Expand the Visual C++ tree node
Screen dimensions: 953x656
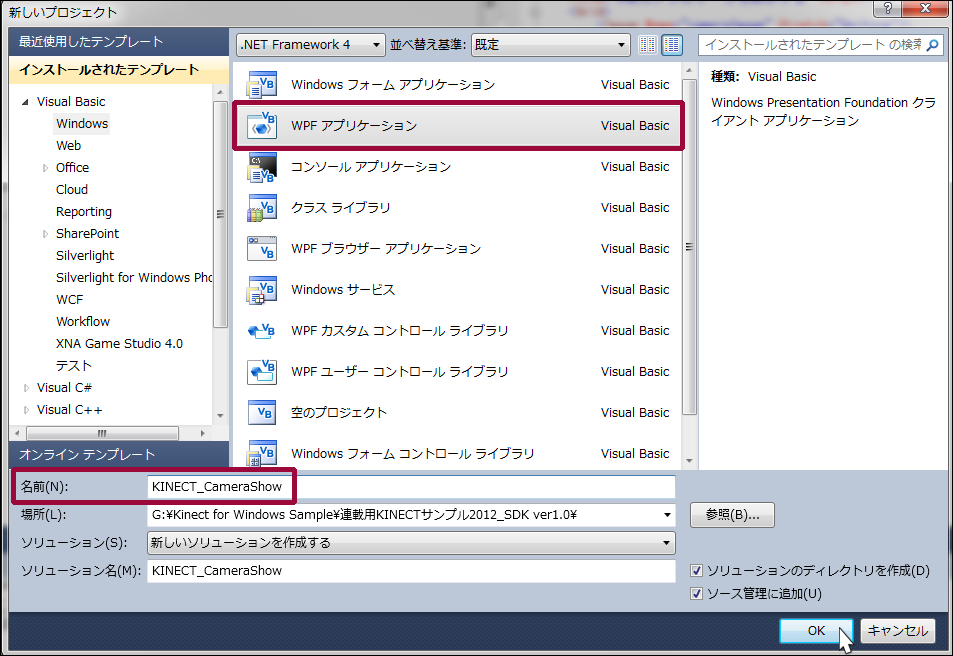[26, 410]
